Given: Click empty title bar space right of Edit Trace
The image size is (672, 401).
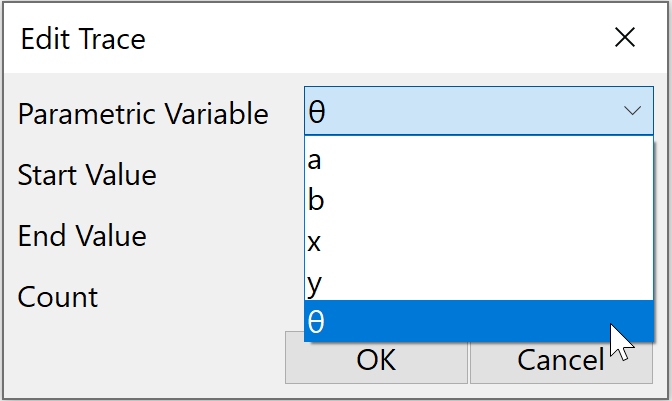Looking at the screenshot, I should 380,39.
